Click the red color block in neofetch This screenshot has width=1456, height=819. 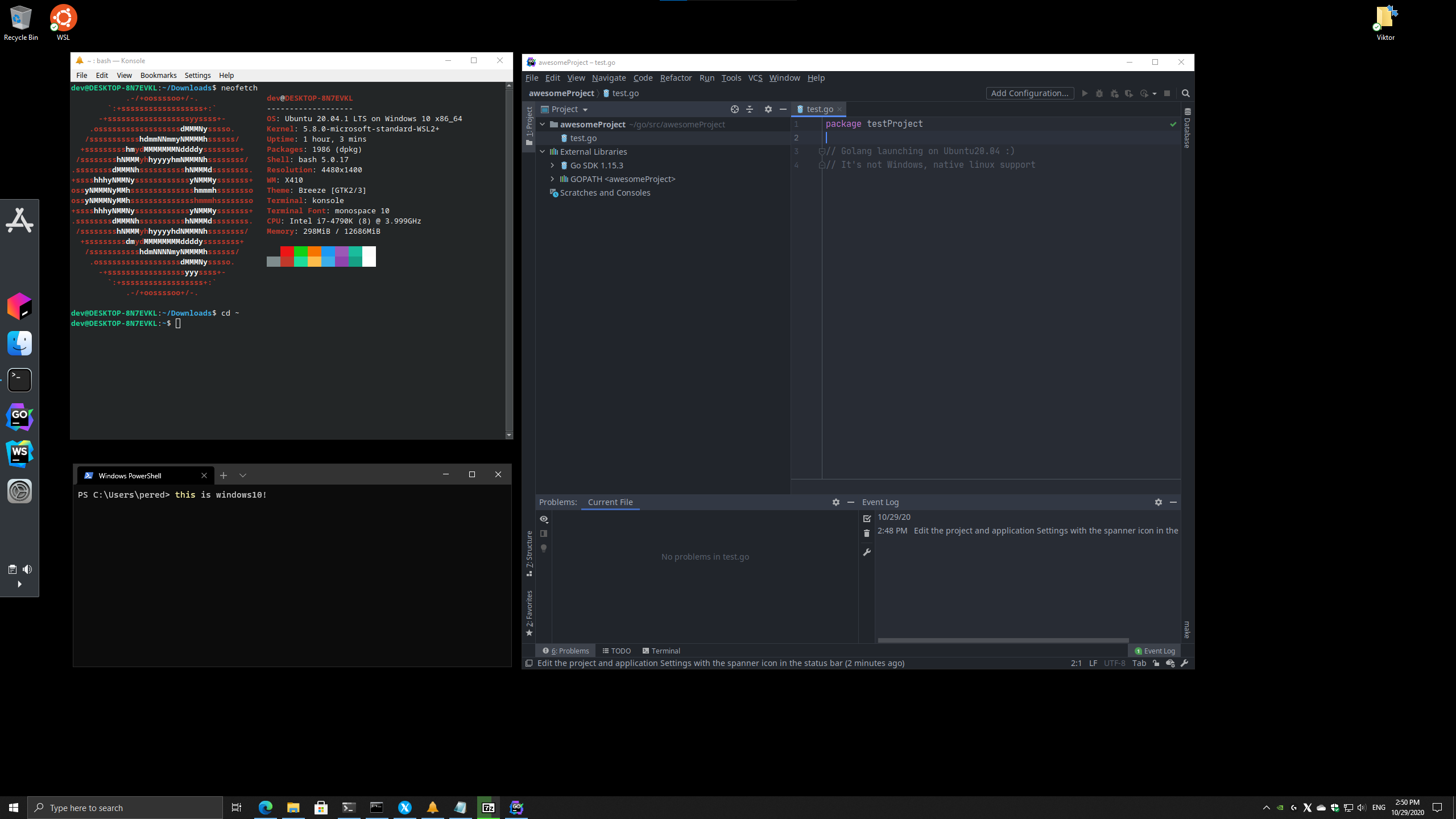point(287,252)
